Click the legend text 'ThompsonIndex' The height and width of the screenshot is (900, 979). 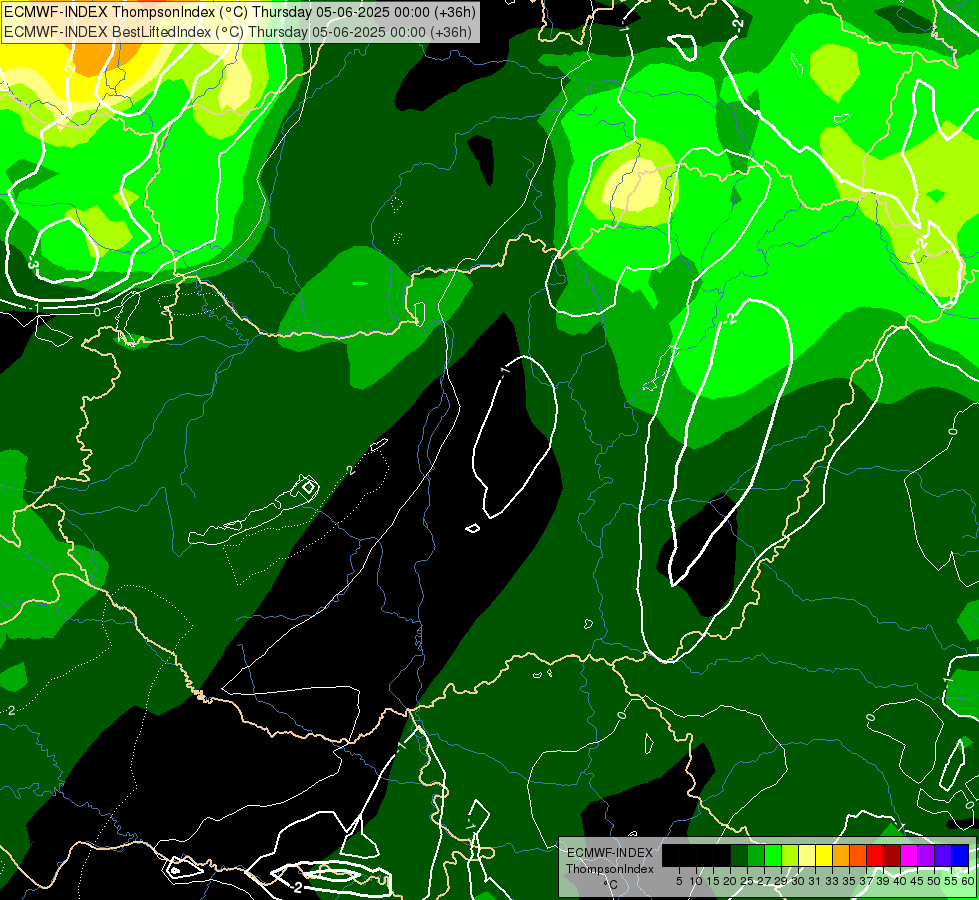click(610, 869)
